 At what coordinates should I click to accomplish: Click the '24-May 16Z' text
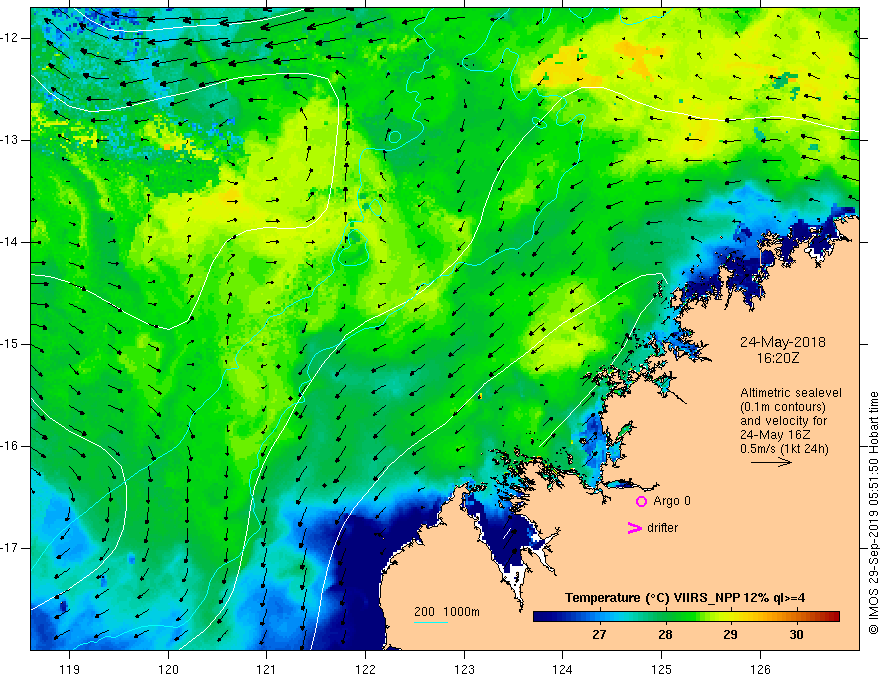(774, 435)
